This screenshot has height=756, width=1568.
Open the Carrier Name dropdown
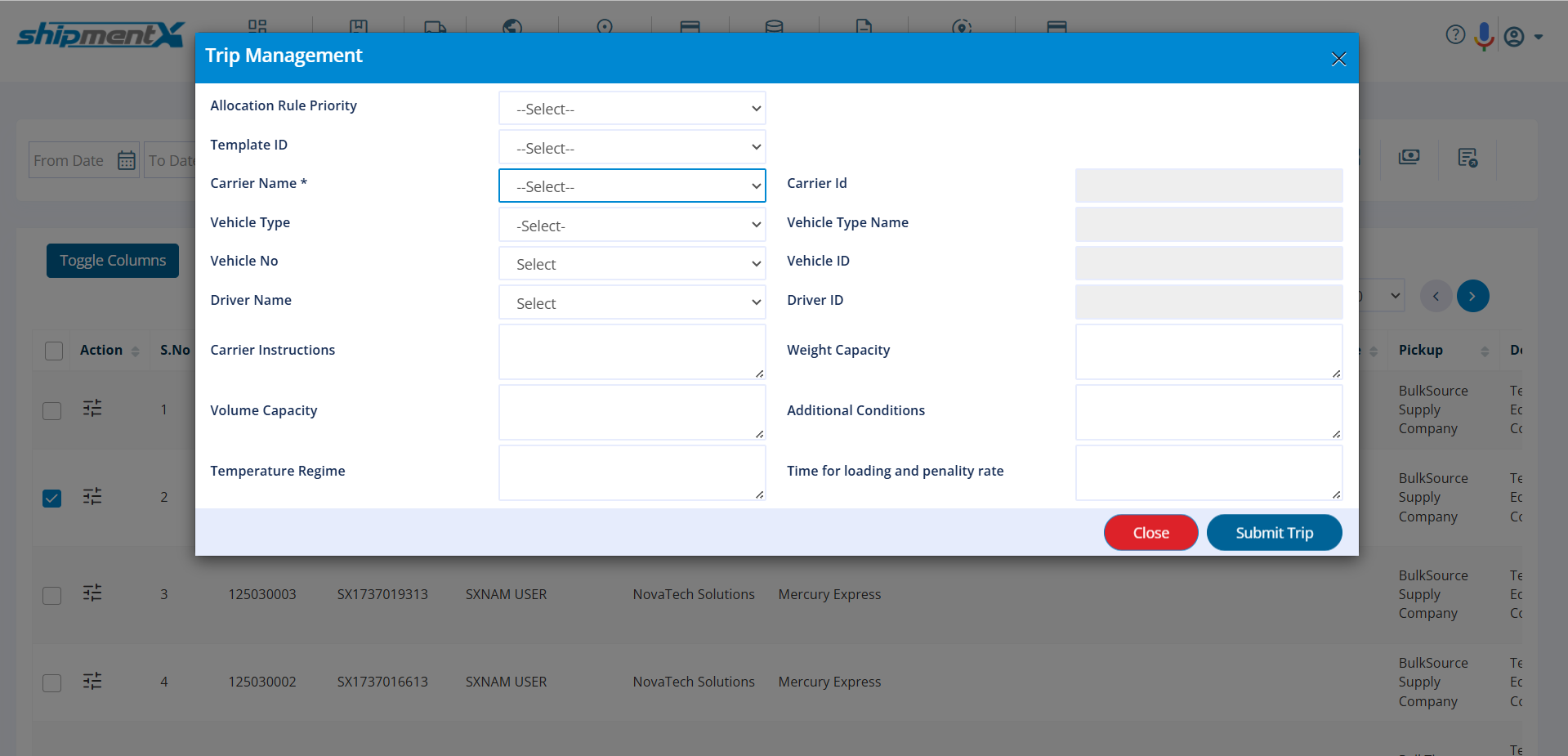pos(632,186)
